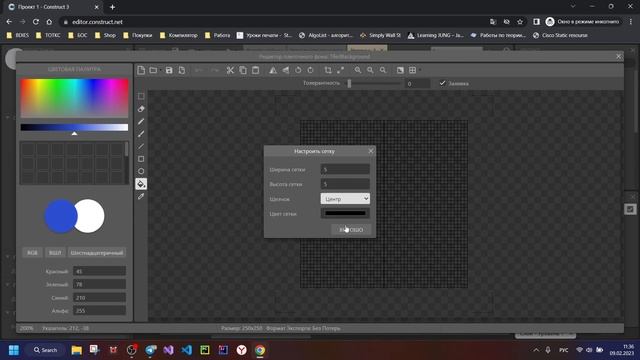Open the Cisco Static resource bookmark
The image size is (640, 360).
click(x=560, y=36)
